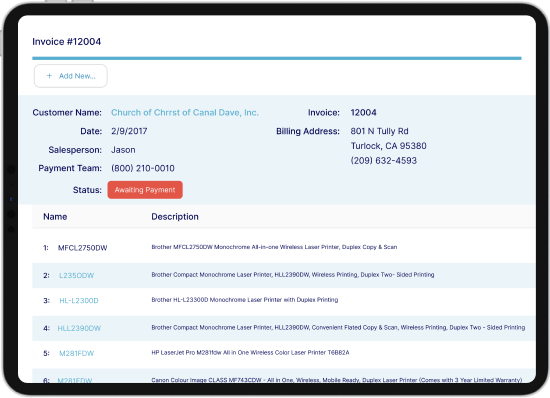Open customer Church of Chrrst of Canal Dave link

185,113
